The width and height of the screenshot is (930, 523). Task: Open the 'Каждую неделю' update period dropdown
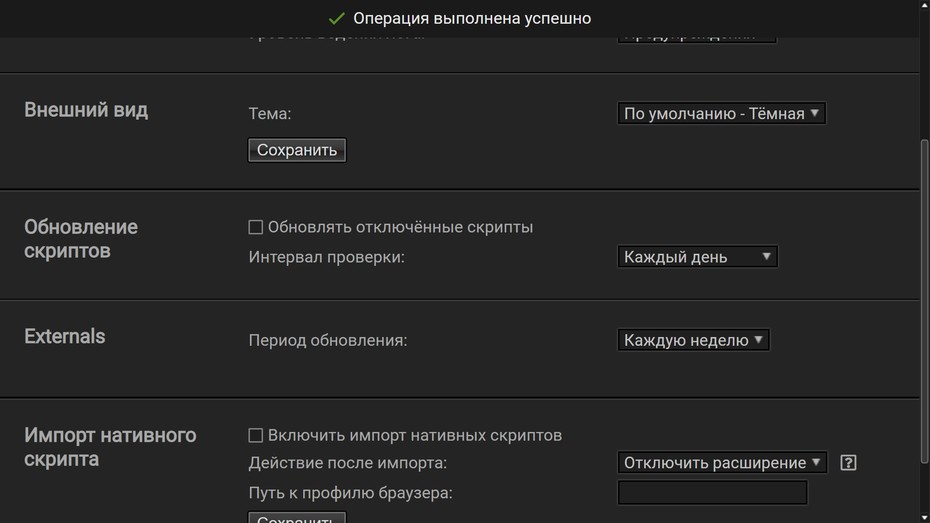(693, 340)
